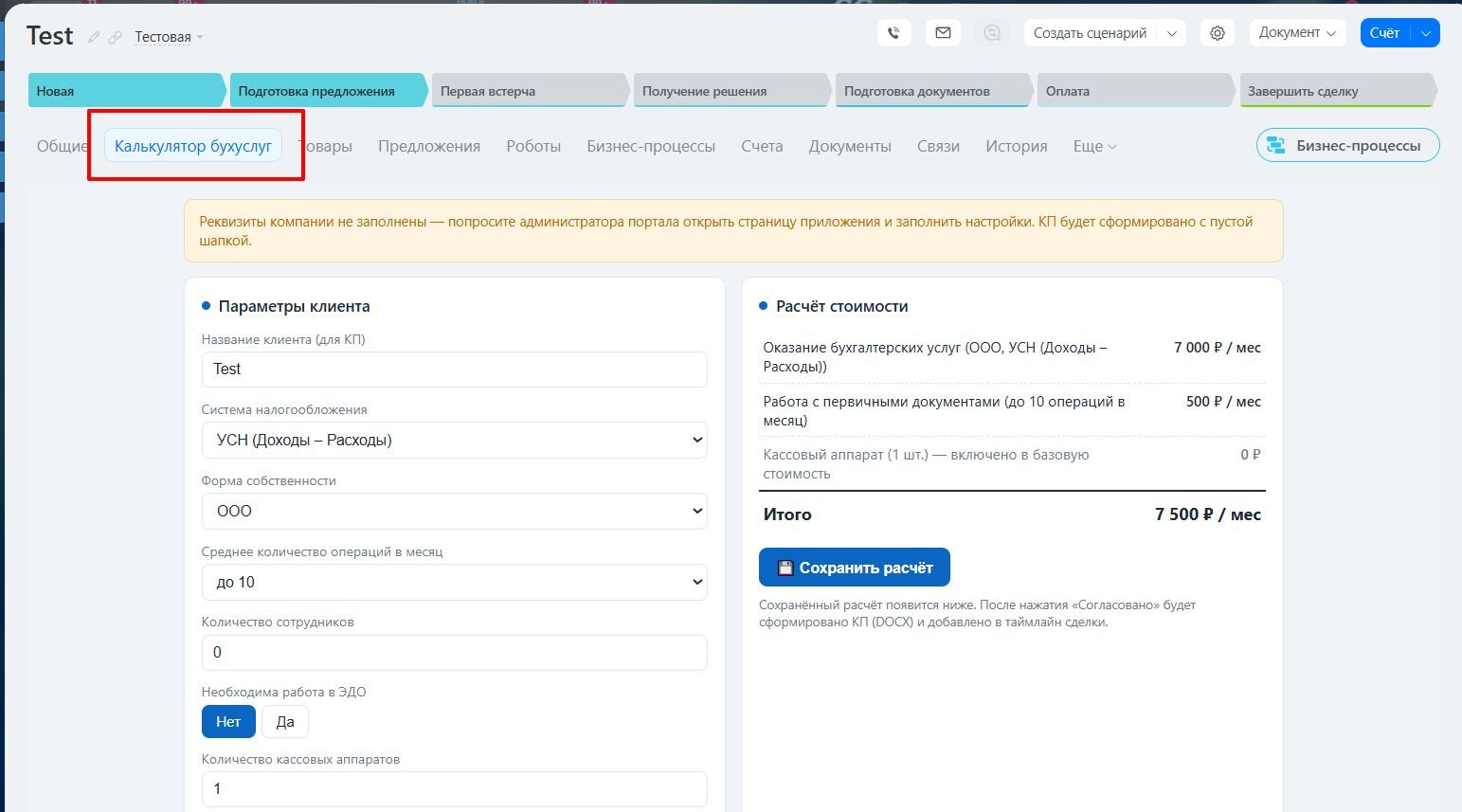Click Завершить сделку stage

click(1337, 91)
